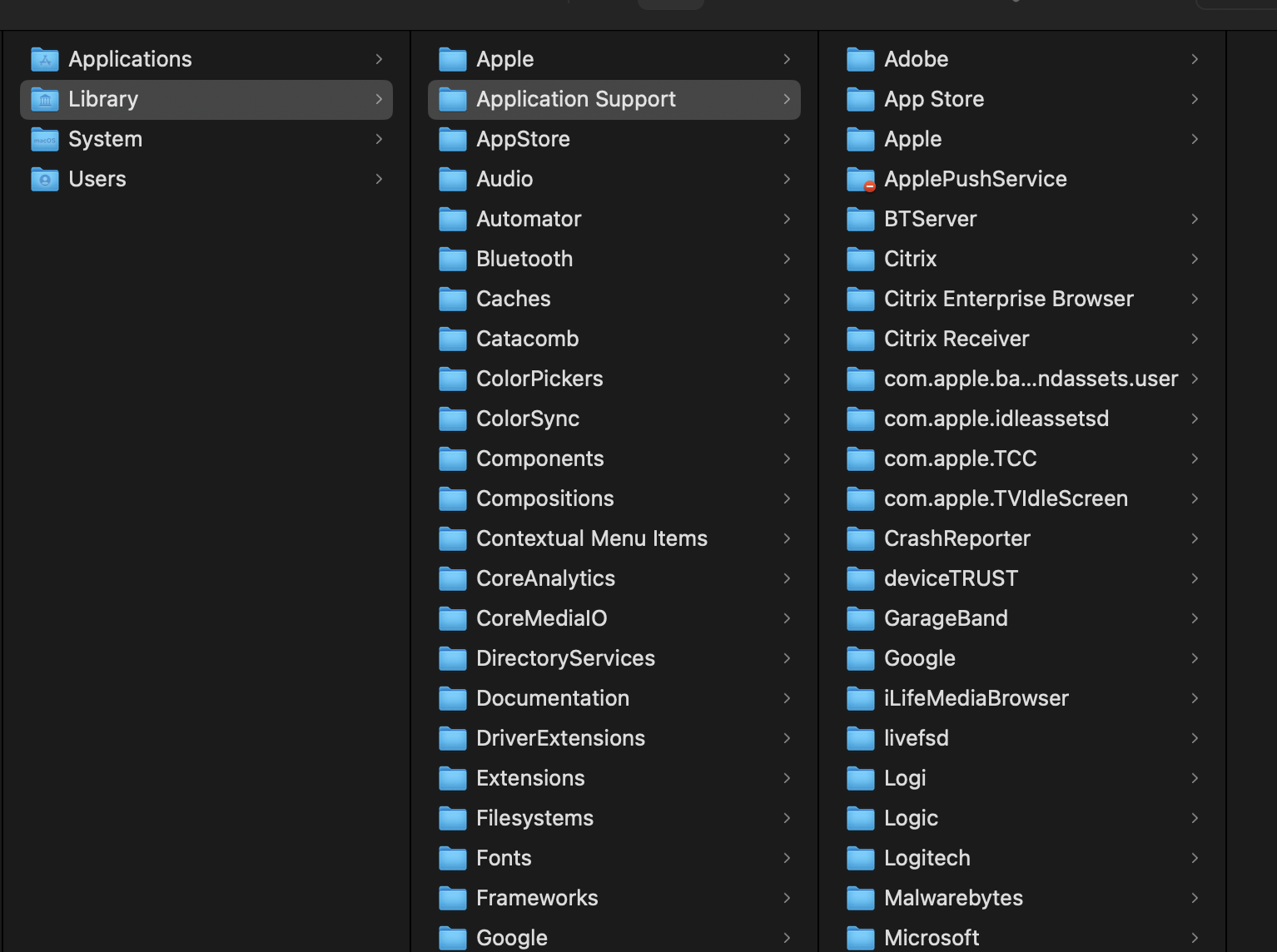Click the GarageBand folder icon
The width and height of the screenshot is (1277, 952).
[x=861, y=618]
